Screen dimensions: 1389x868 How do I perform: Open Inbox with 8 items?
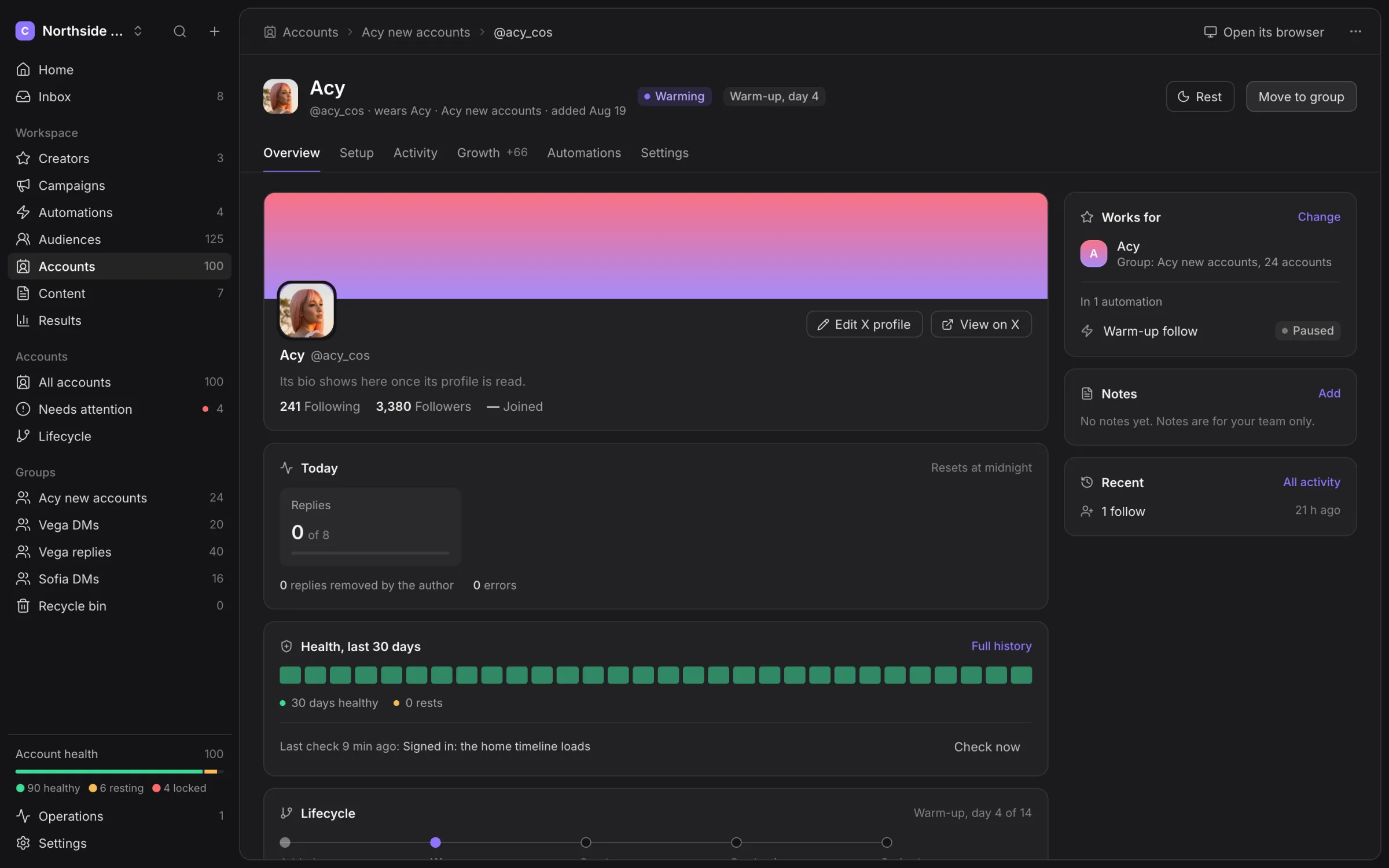click(119, 97)
